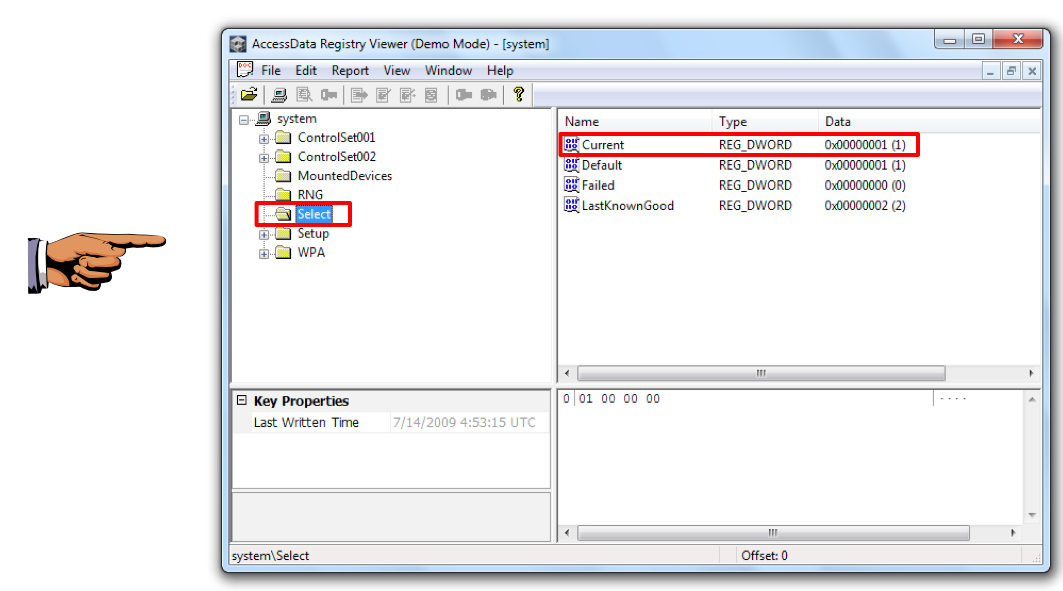Click the registry value icon beside LastKnownGood
The image size is (1063, 591).
tap(571, 205)
